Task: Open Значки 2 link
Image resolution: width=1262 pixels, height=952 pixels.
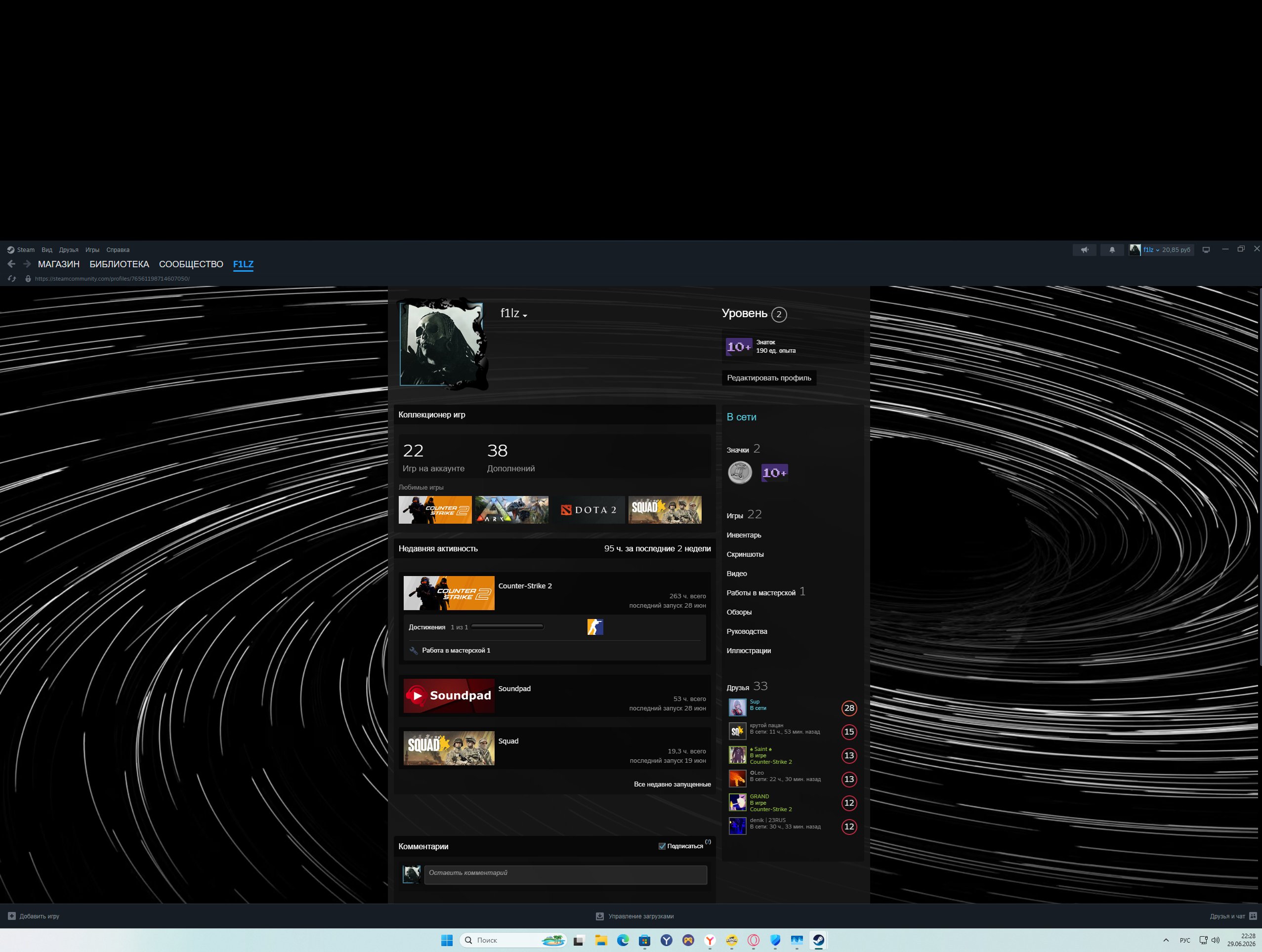Action: pyautogui.click(x=743, y=449)
